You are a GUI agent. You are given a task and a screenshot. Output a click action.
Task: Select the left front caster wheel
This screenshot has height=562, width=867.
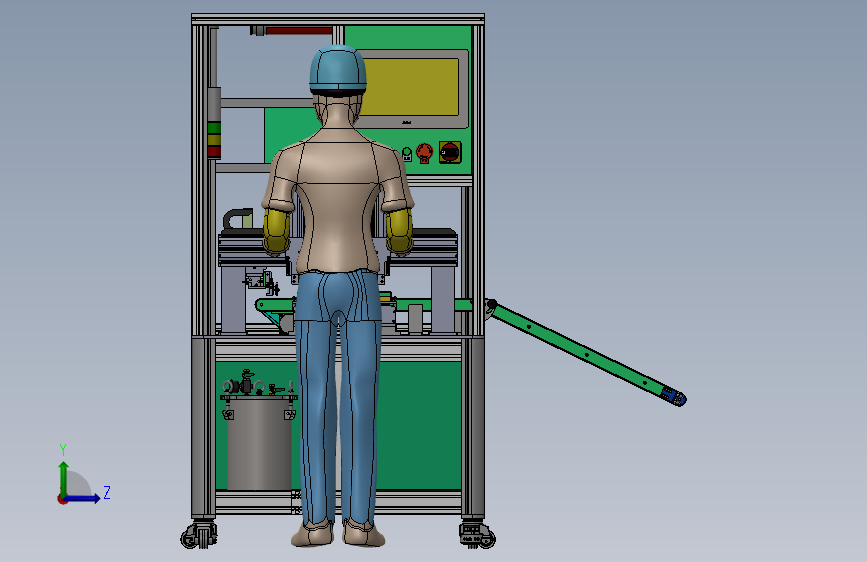coord(199,535)
